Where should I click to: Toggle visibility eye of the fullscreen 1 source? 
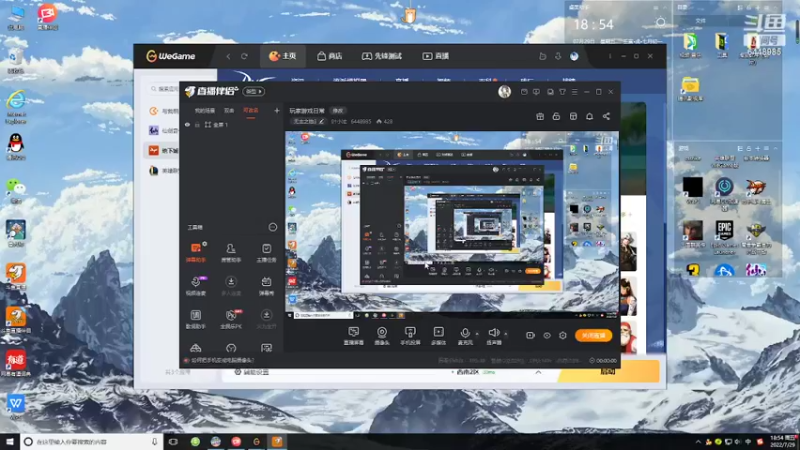[x=187, y=124]
